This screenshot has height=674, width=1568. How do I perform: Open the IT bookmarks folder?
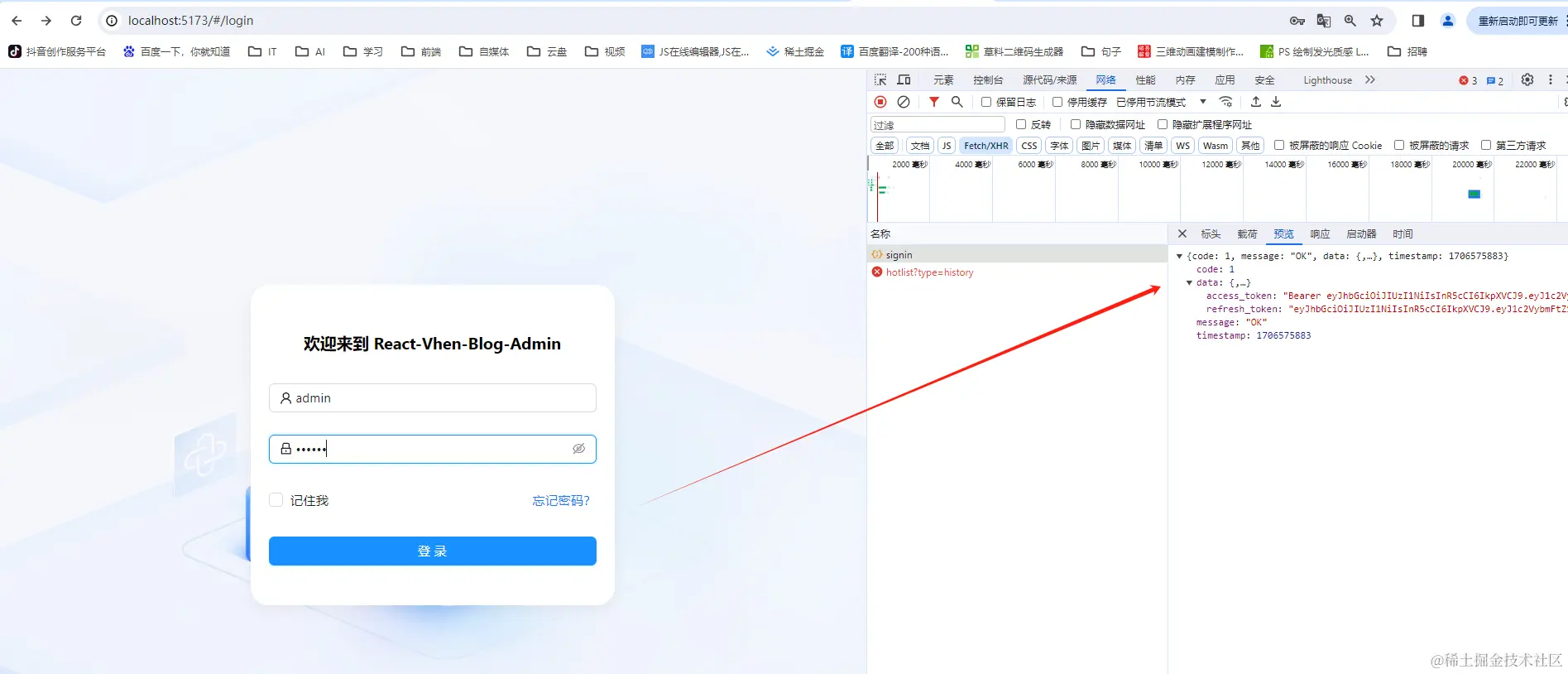point(262,51)
